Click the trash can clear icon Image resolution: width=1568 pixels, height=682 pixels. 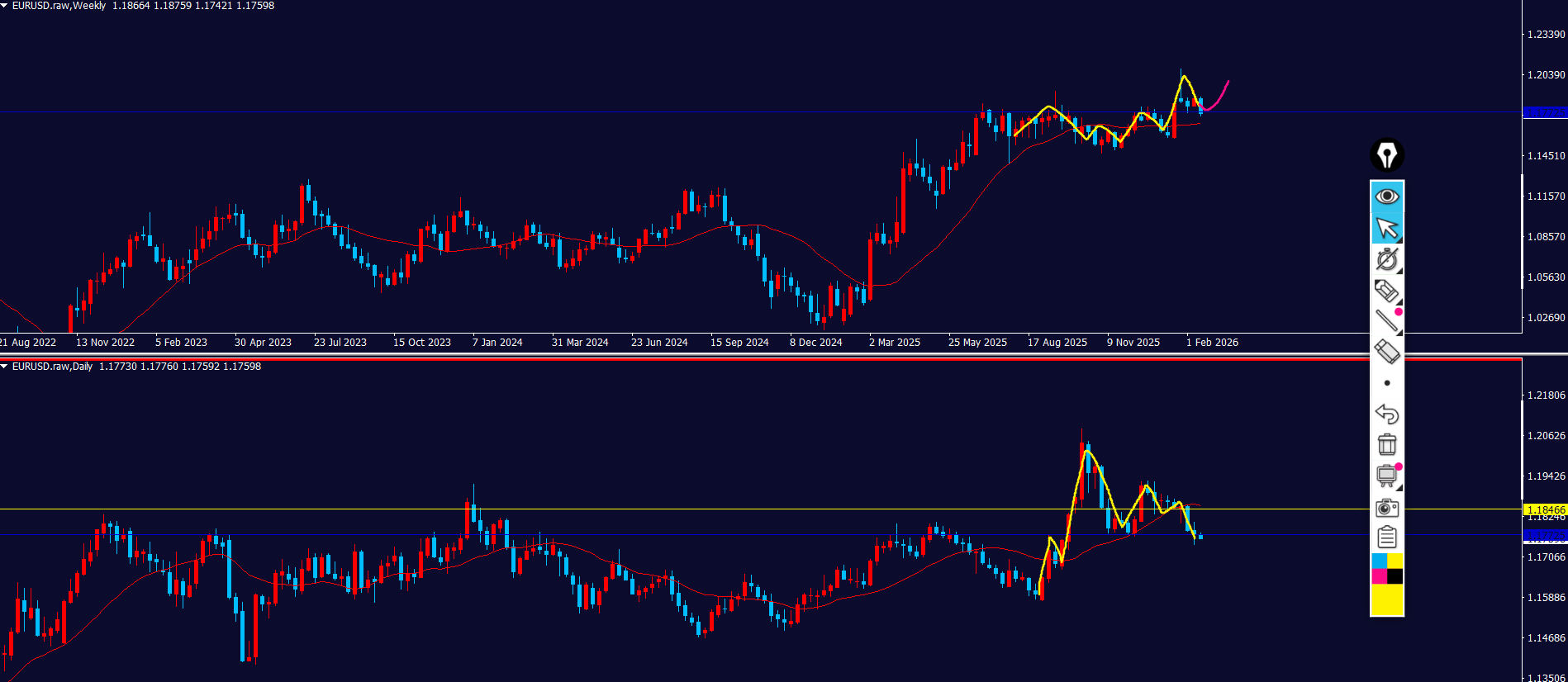[x=1387, y=445]
